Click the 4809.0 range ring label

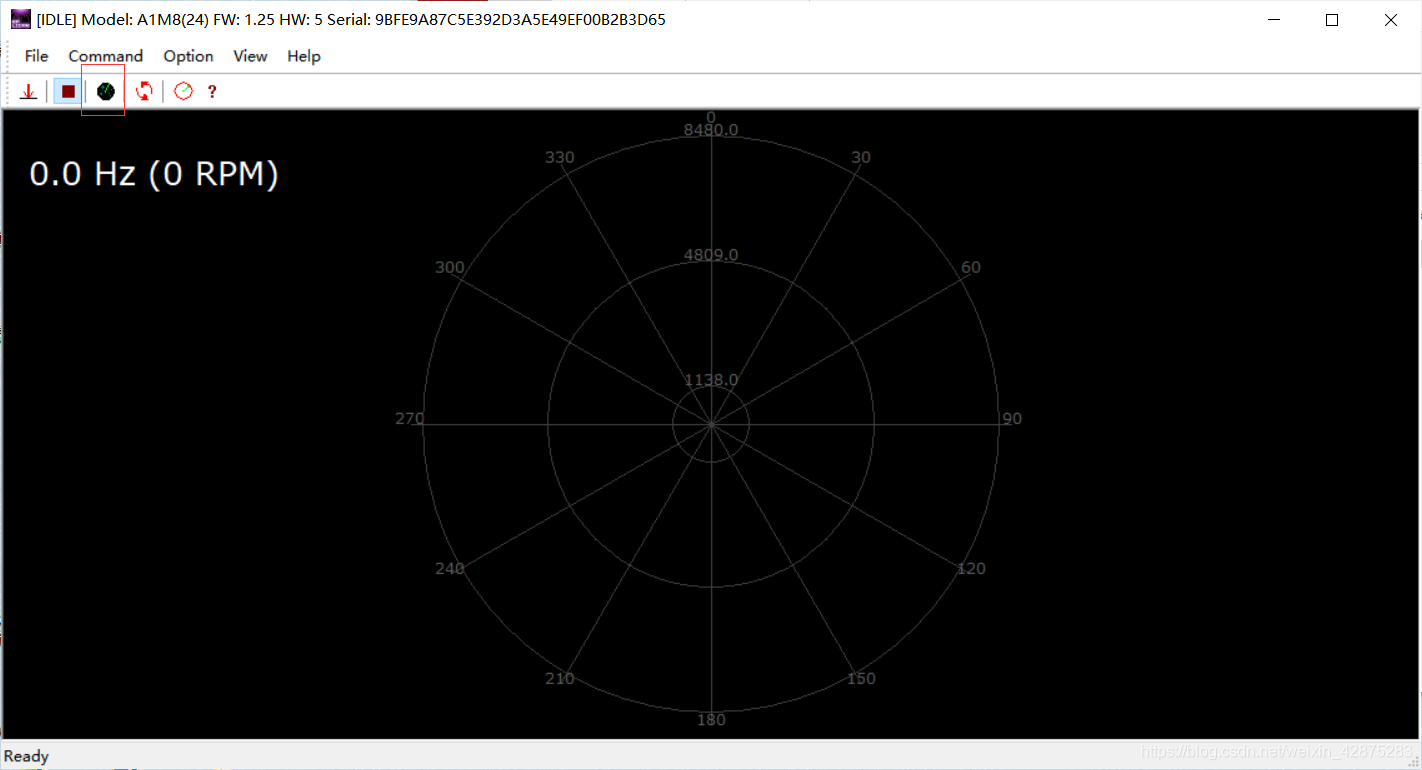click(x=711, y=255)
